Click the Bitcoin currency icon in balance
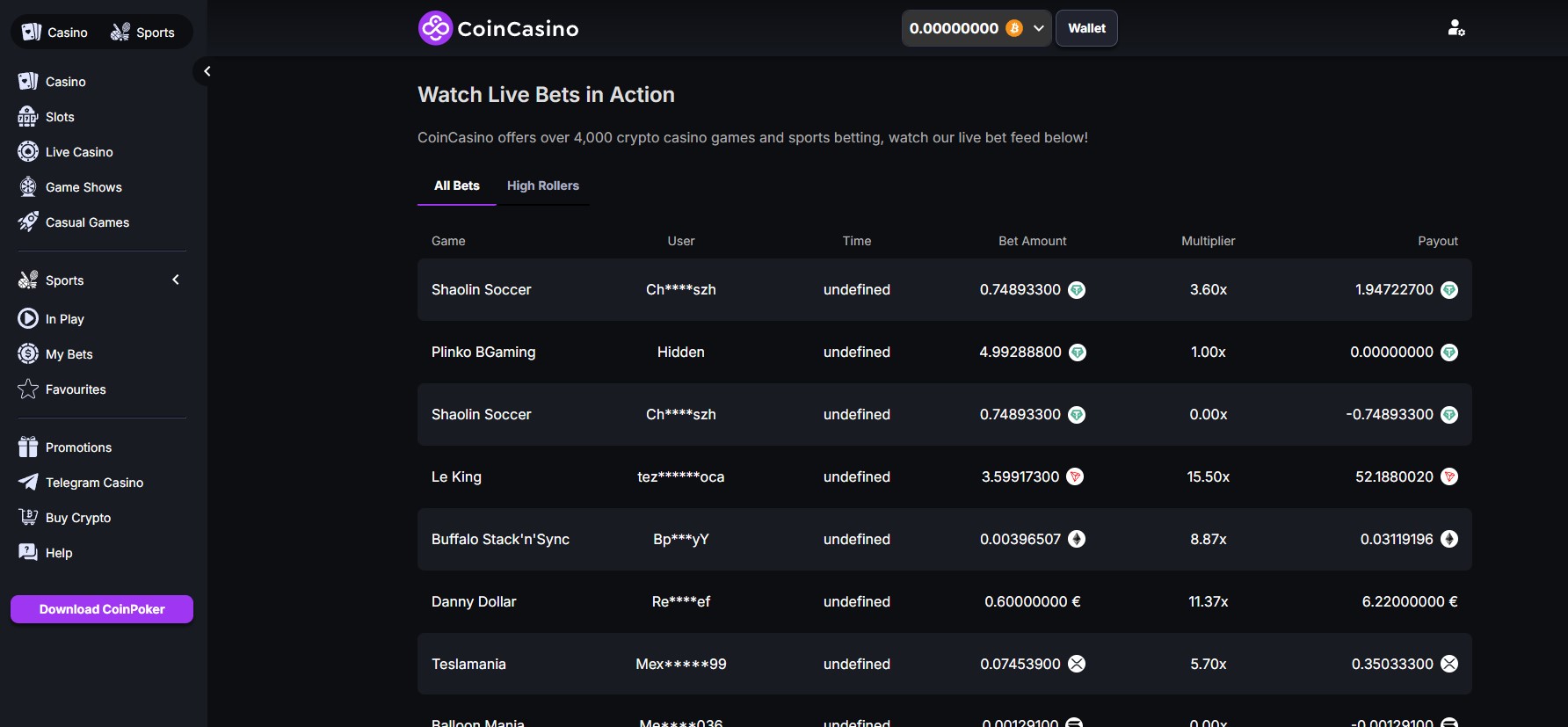The width and height of the screenshot is (1568, 727). click(x=1014, y=28)
